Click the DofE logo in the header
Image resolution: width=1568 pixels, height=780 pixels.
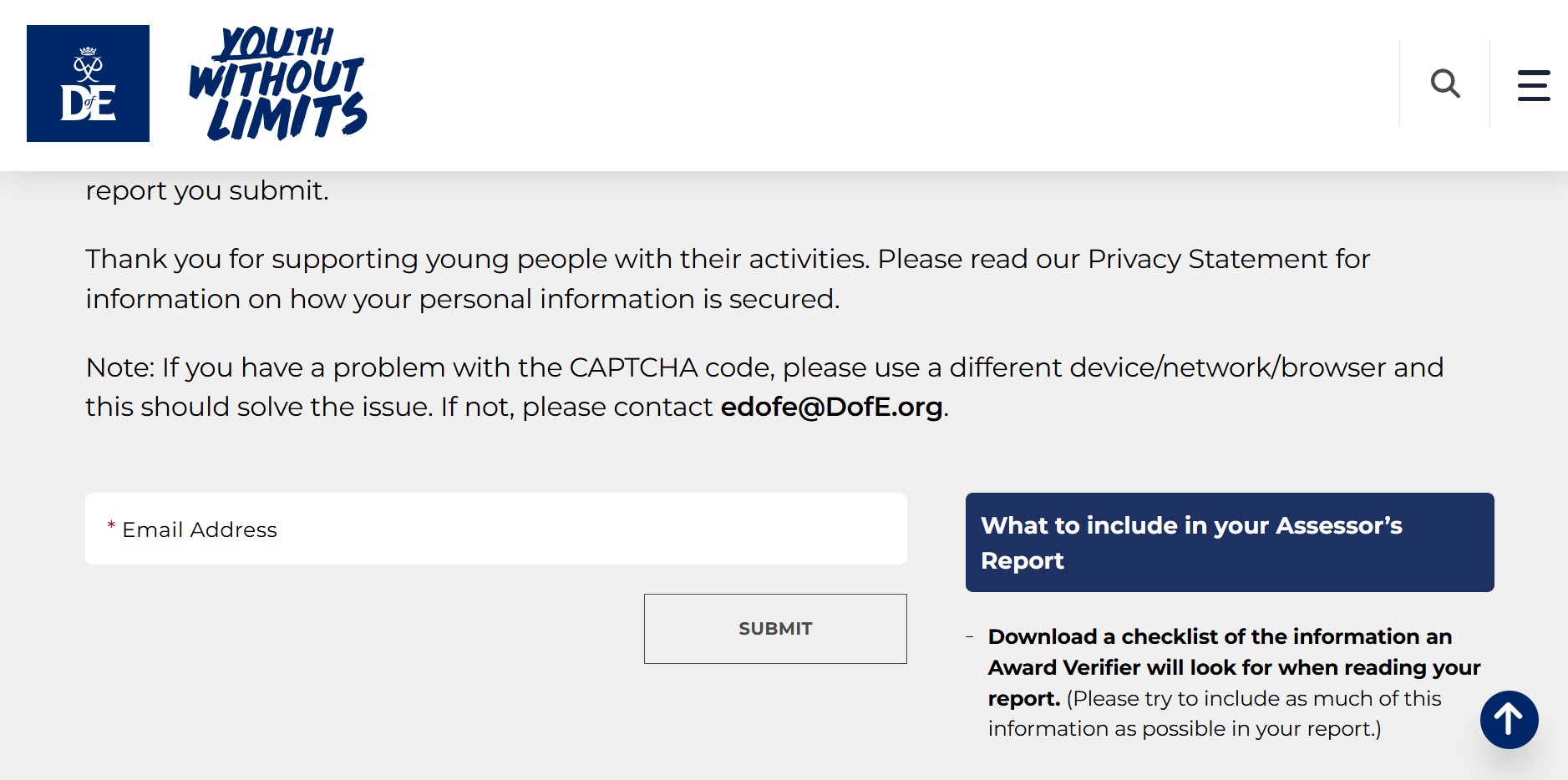point(88,84)
